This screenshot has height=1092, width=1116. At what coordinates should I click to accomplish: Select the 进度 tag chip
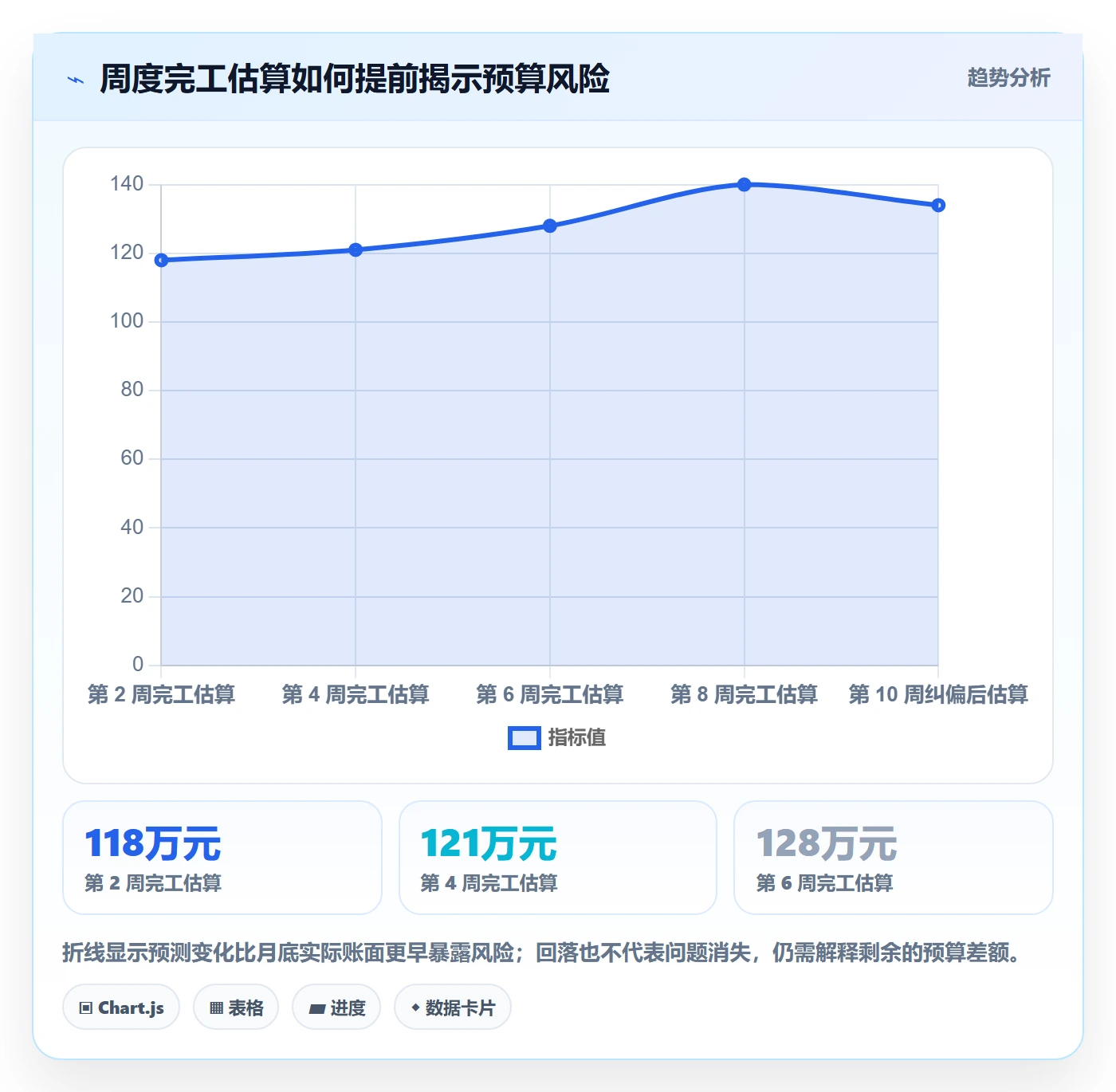pyautogui.click(x=336, y=1008)
